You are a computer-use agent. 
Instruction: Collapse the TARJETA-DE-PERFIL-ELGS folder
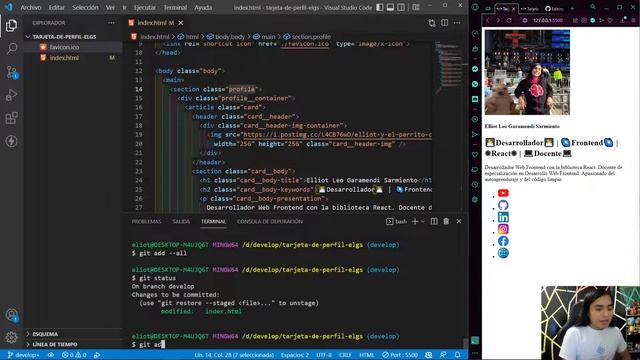(73, 37)
